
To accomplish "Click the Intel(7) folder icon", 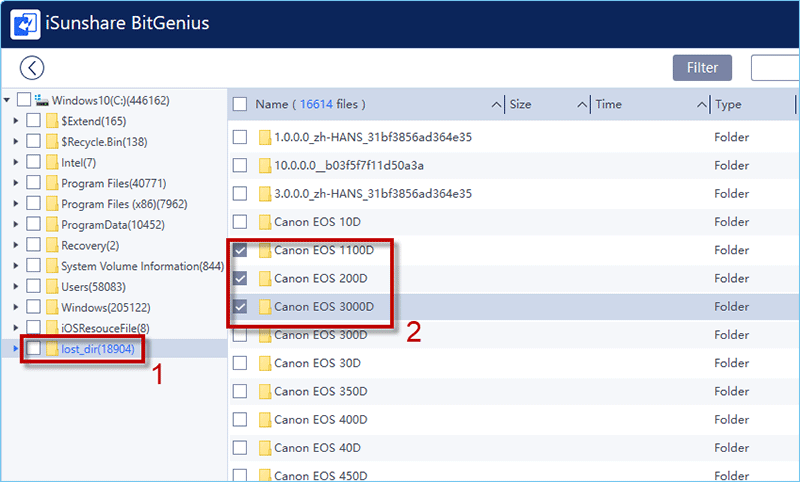I will tap(52, 162).
